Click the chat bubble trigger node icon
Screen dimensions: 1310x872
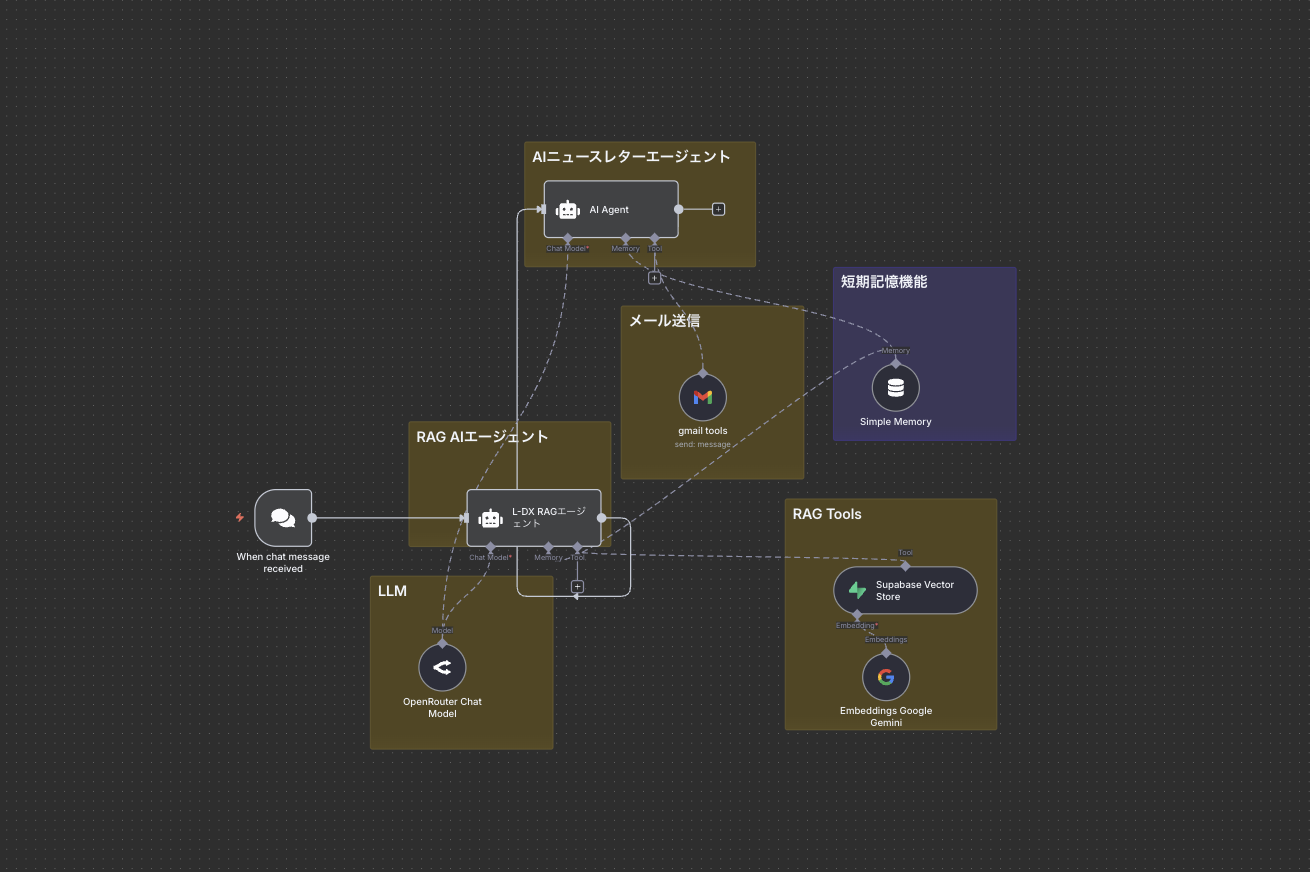pos(283,518)
